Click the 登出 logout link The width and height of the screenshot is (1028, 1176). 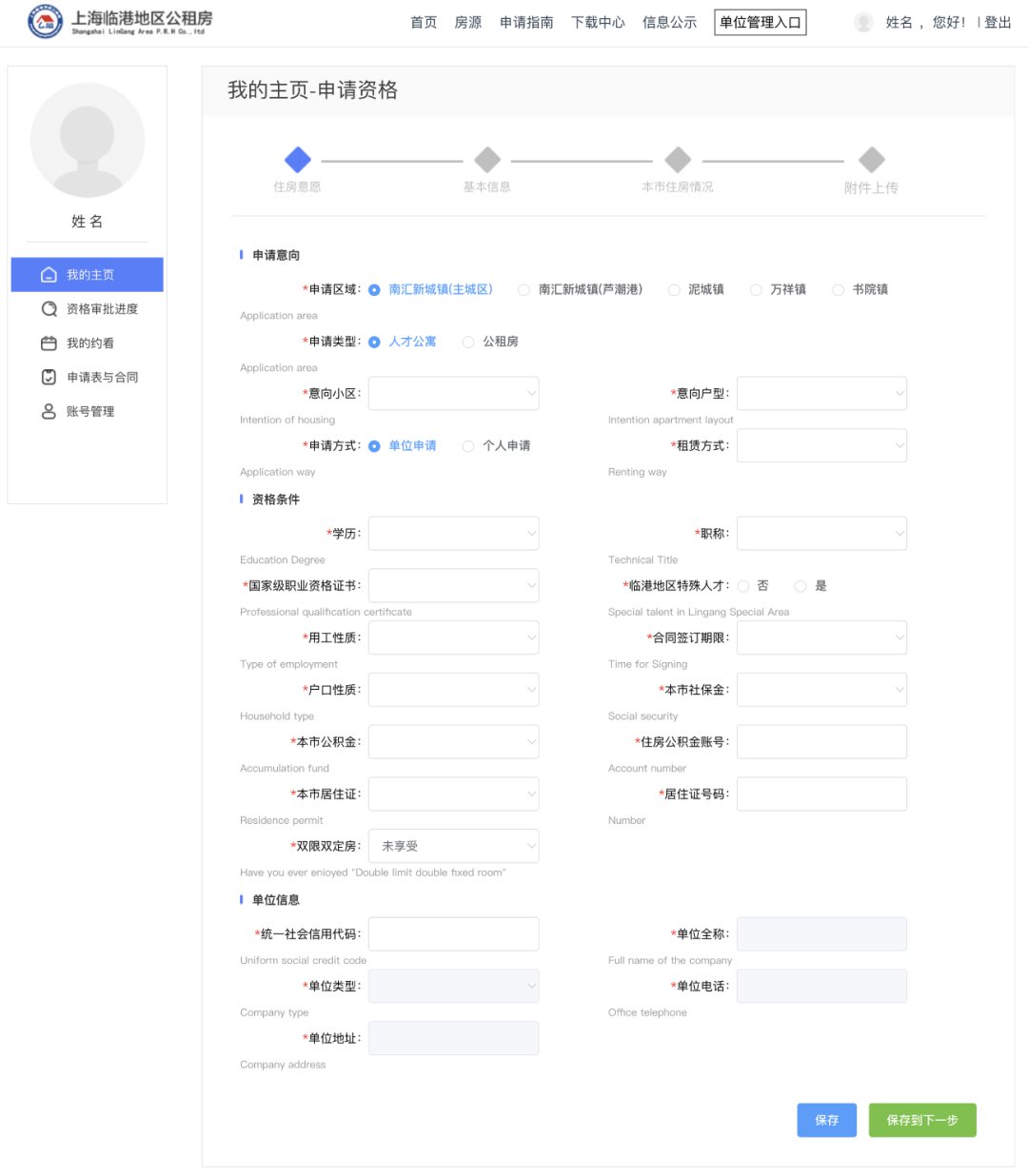coord(997,23)
